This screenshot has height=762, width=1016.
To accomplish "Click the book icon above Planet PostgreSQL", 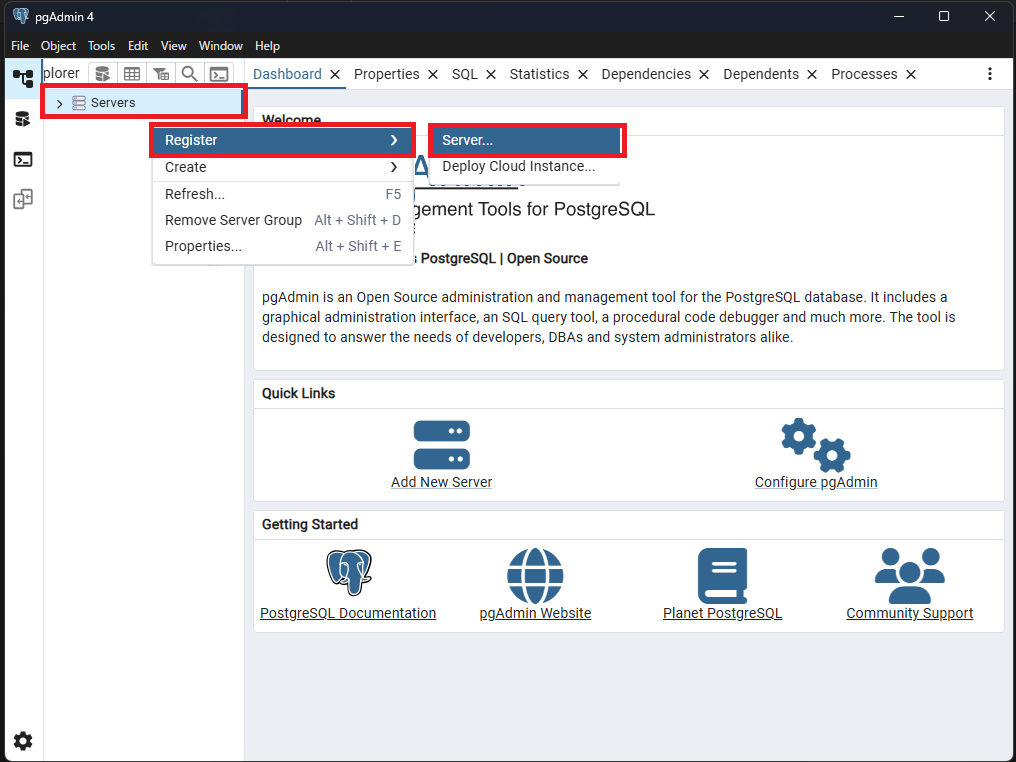I will (722, 575).
